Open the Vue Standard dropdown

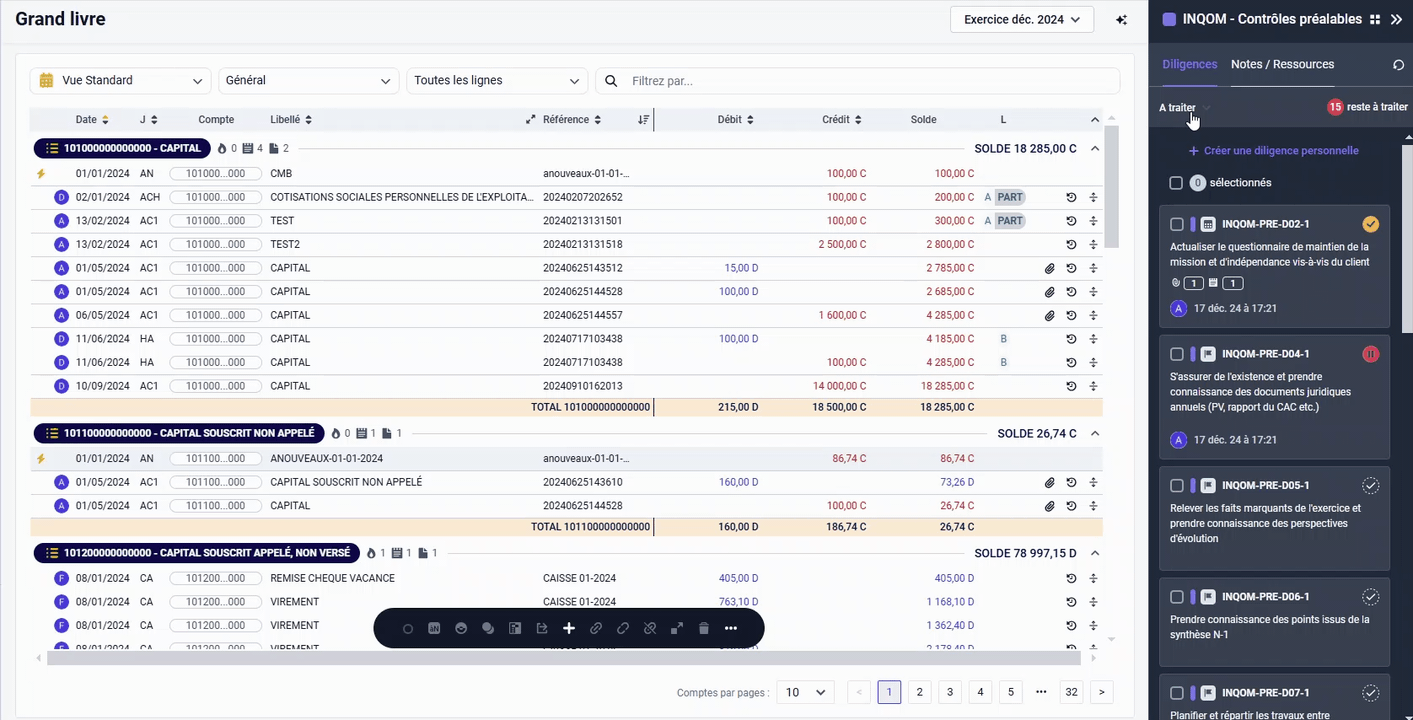click(120, 81)
